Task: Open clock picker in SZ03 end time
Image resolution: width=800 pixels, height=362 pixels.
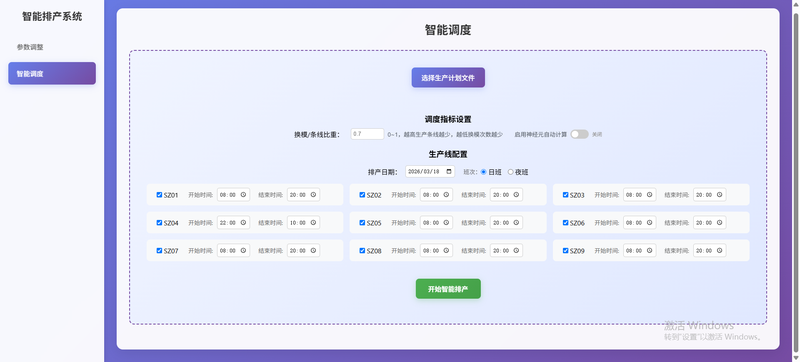Action: (x=719, y=195)
